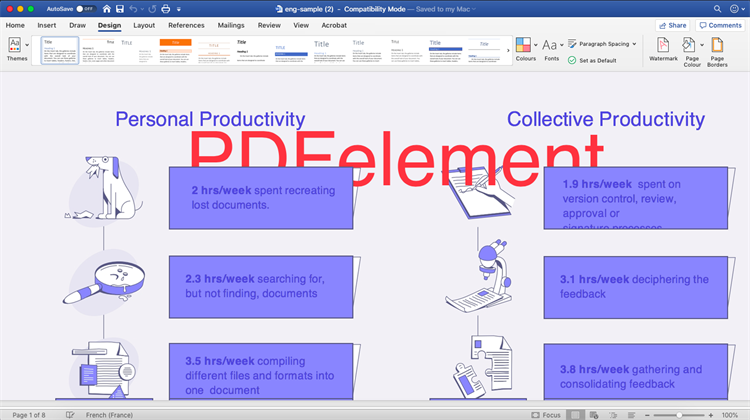Click the document icon beside eng-sample title
This screenshot has width=750, height=420.
(279, 9)
